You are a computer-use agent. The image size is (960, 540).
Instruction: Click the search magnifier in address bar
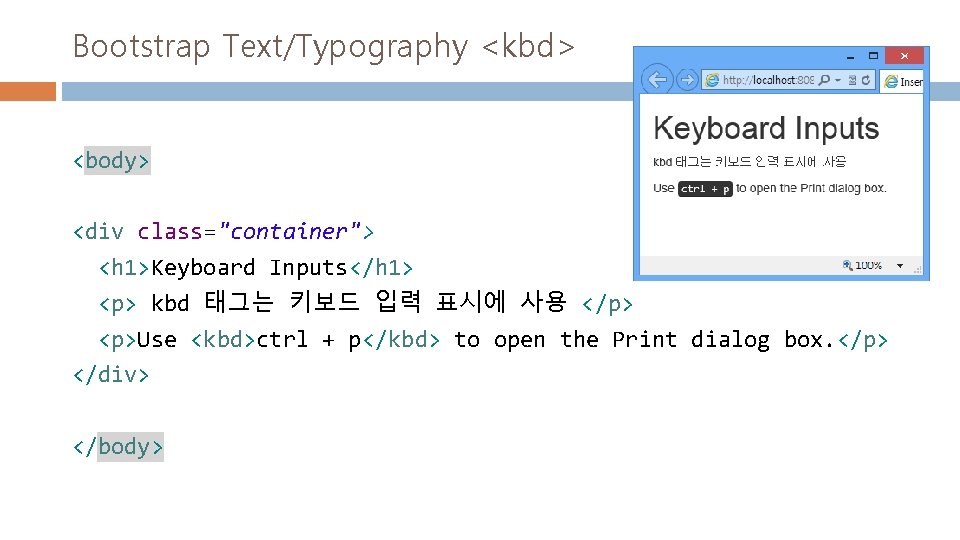pyautogui.click(x=824, y=80)
